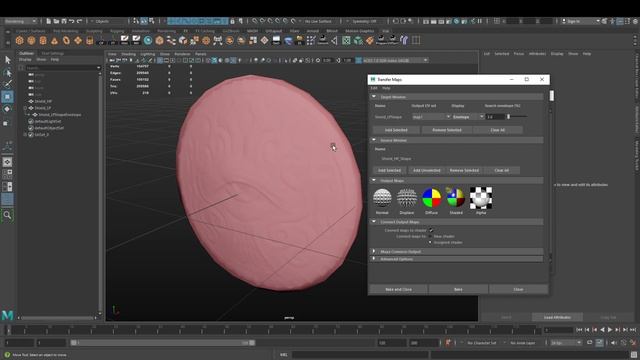Click the Bake and Close button

click(398, 289)
